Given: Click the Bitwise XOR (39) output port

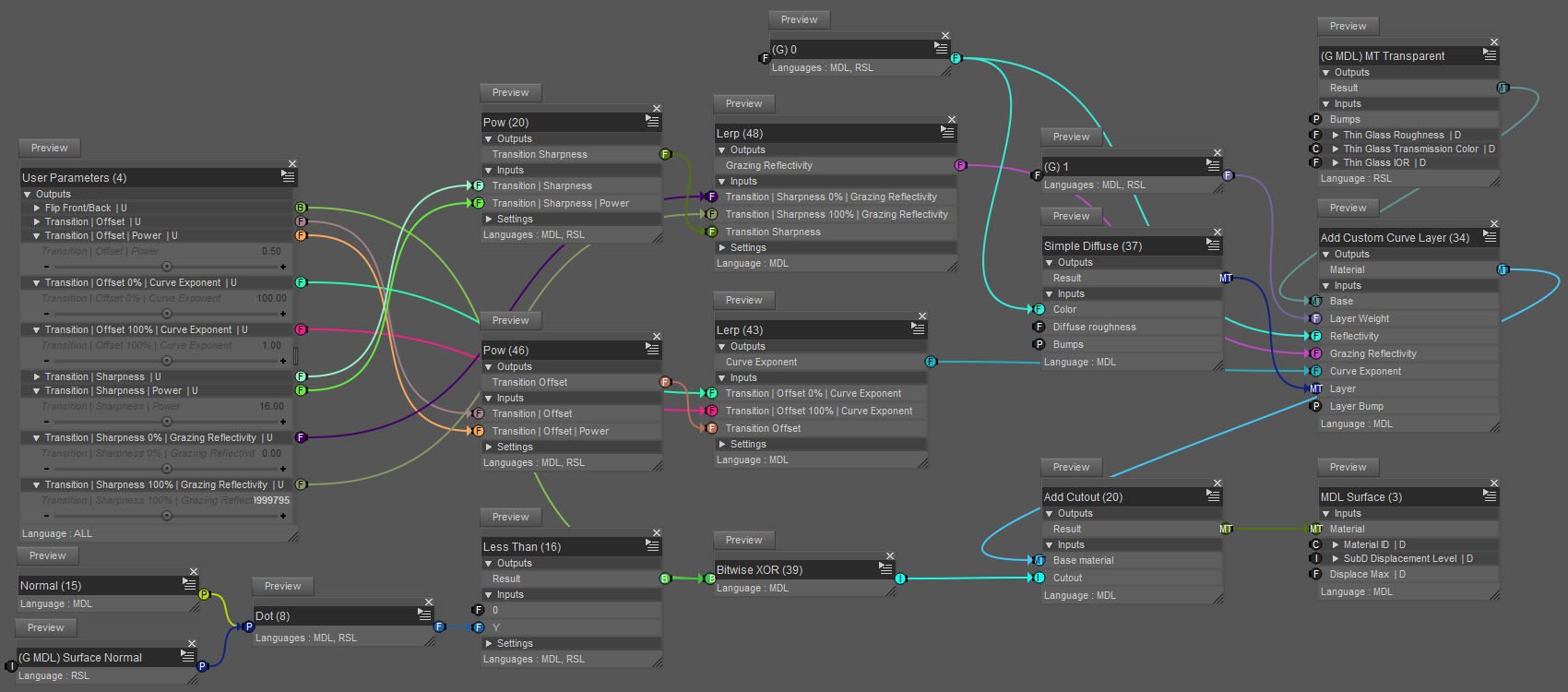Looking at the screenshot, I should pos(900,579).
